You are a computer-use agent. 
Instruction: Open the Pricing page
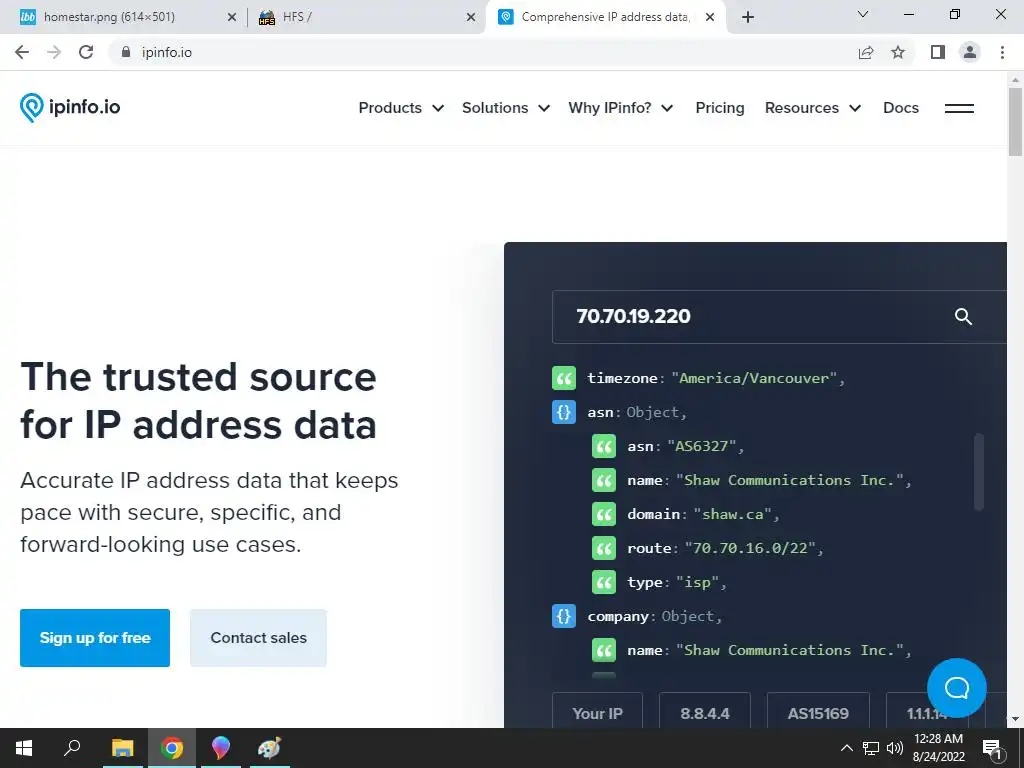(720, 108)
